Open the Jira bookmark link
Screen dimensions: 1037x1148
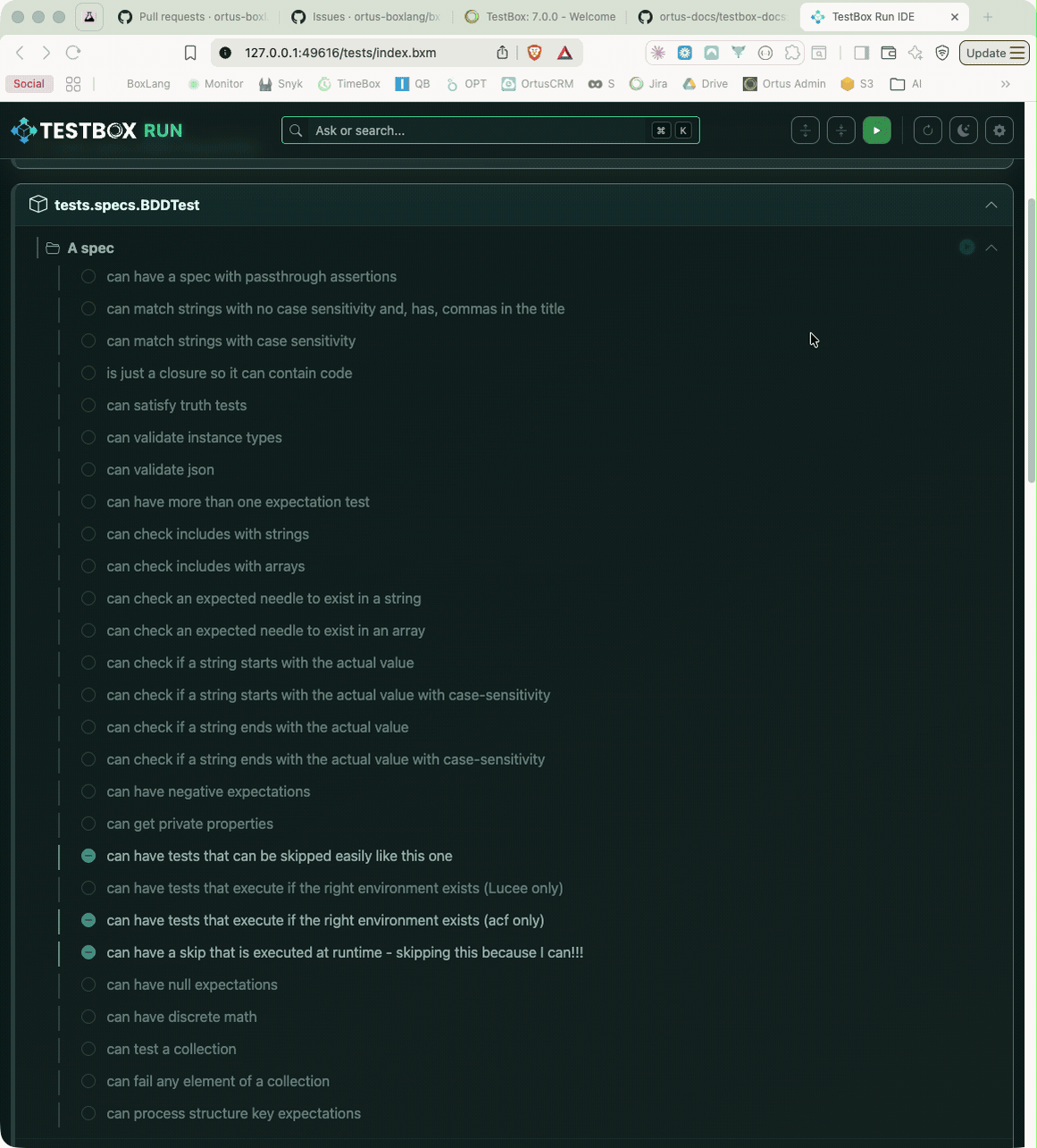tap(648, 83)
